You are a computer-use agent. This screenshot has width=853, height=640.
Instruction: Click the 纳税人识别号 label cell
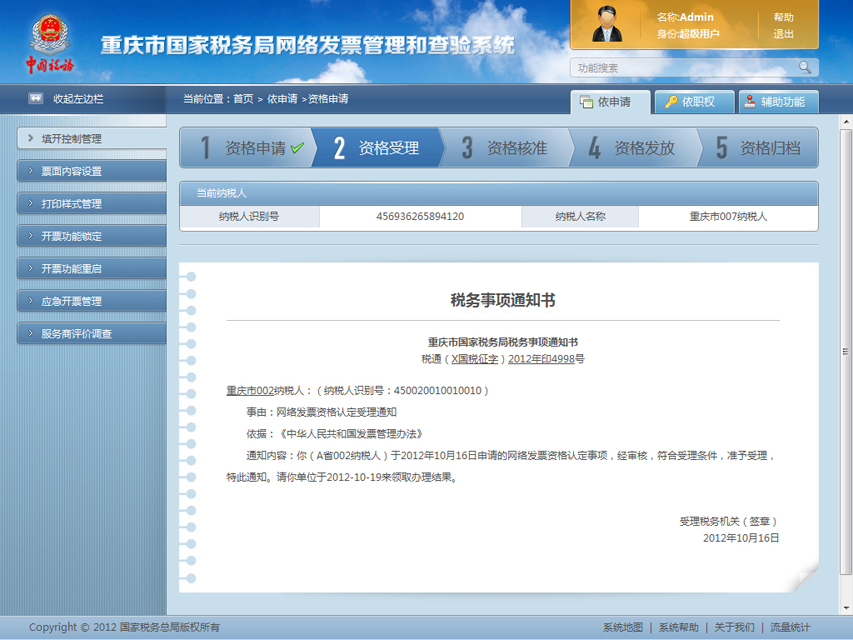[x=249, y=217]
